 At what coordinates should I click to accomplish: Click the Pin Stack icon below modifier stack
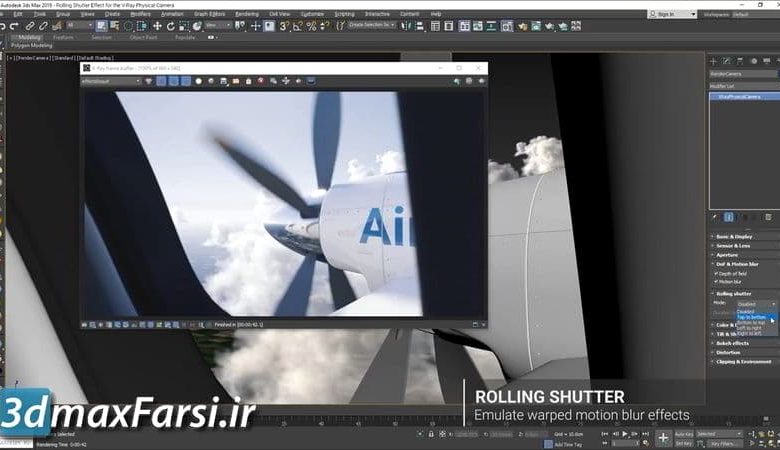(x=715, y=217)
